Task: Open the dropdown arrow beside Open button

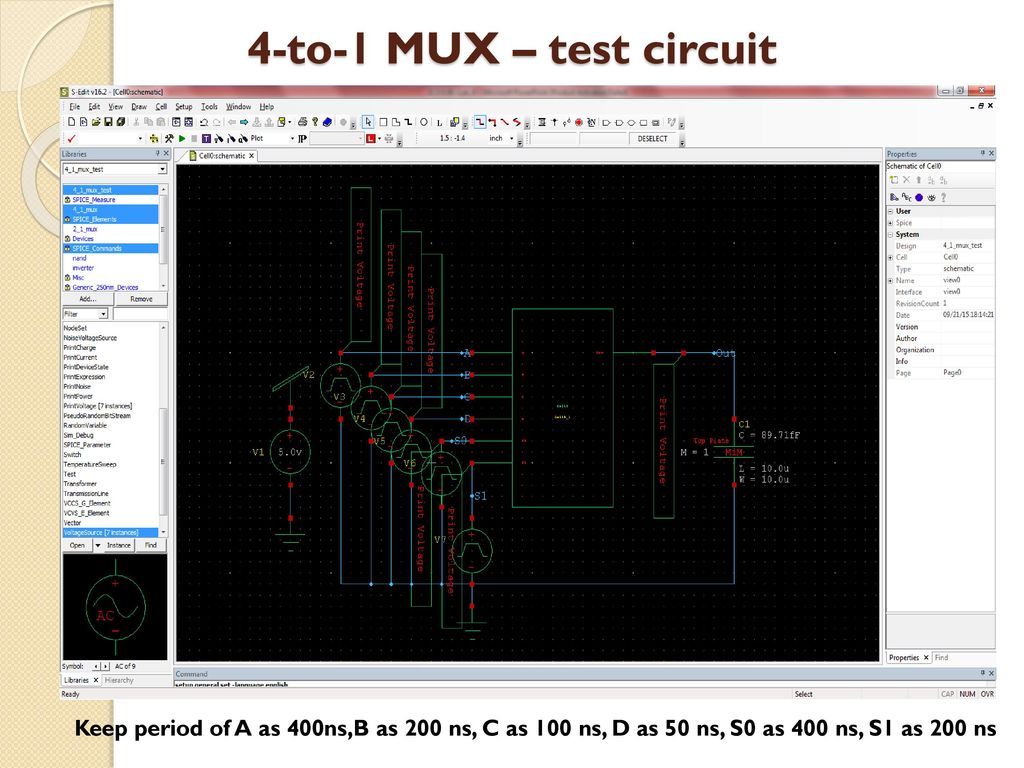Action: pyautogui.click(x=98, y=545)
